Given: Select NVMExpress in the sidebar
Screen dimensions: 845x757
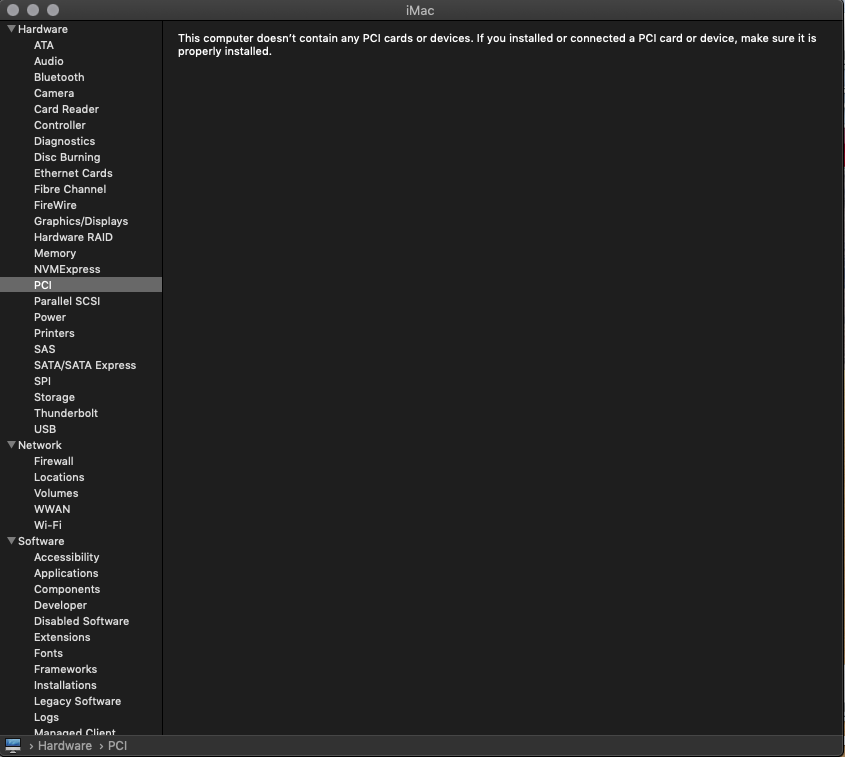Looking at the screenshot, I should (67, 269).
